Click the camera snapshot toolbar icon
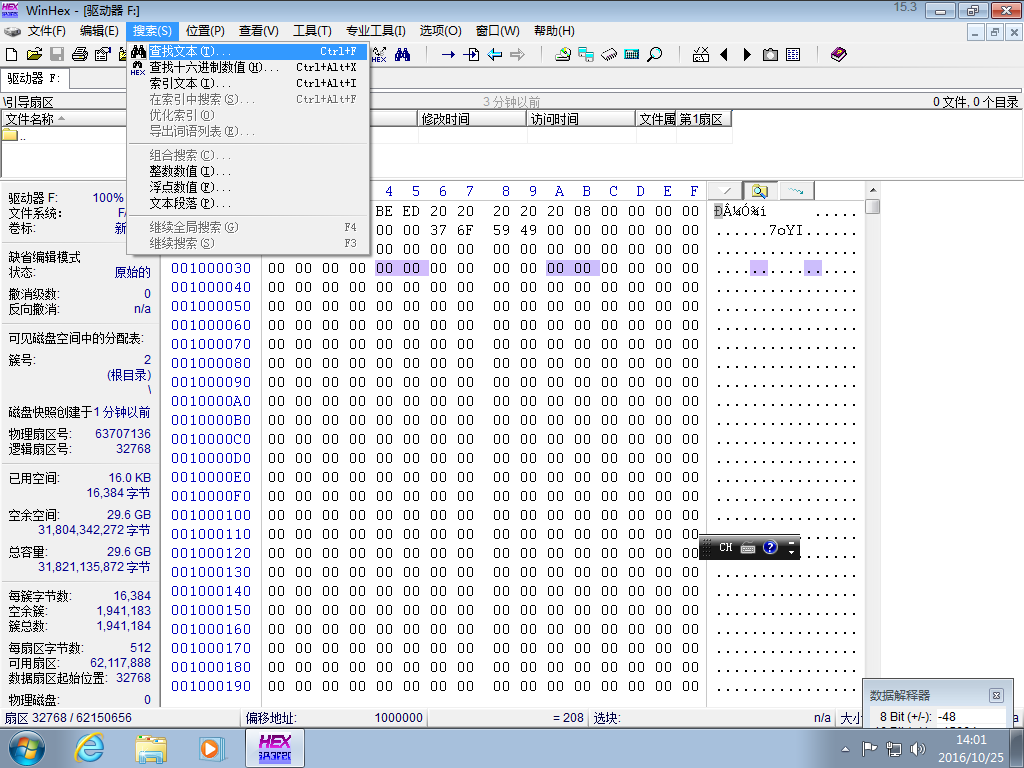Image resolution: width=1024 pixels, height=768 pixels. pos(771,54)
